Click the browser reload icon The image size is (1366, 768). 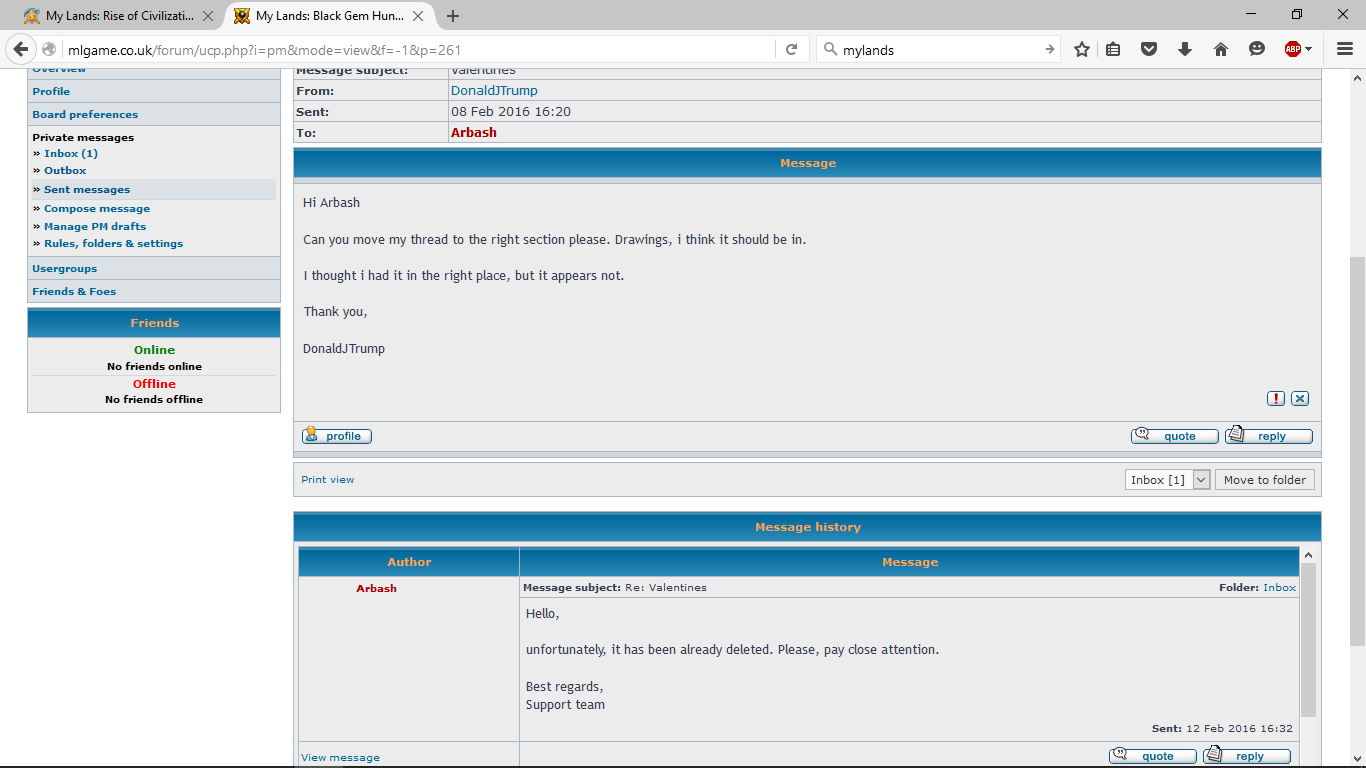791,49
